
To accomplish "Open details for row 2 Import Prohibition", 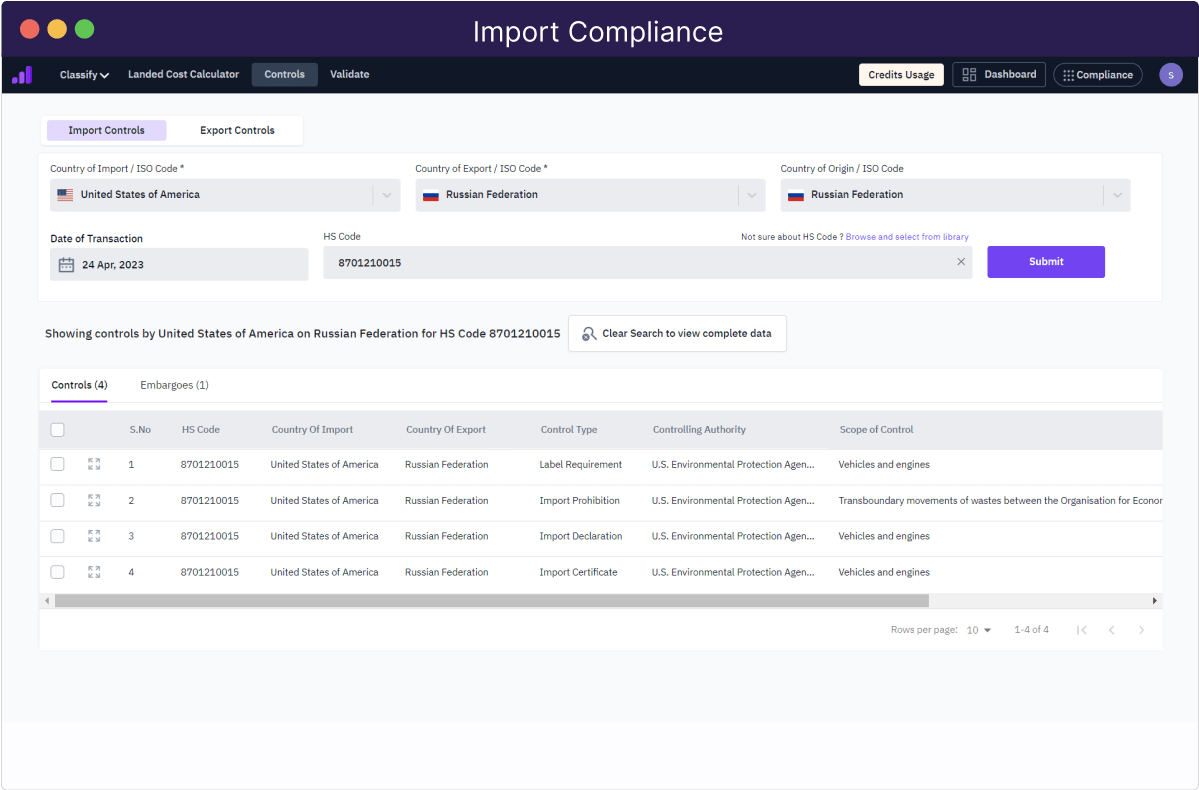I will point(94,500).
